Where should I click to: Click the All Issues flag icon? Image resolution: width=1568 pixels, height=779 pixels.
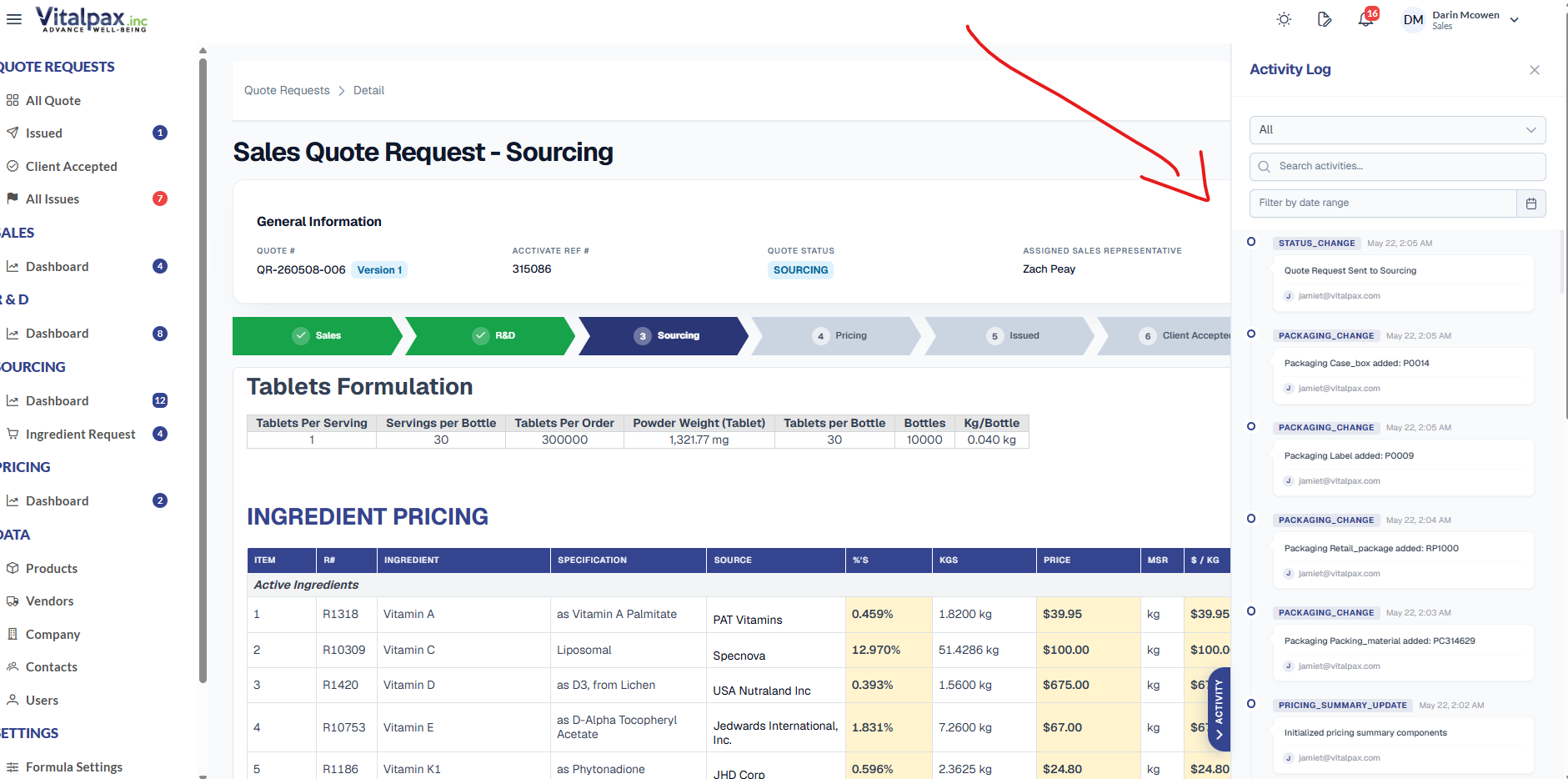tap(13, 199)
